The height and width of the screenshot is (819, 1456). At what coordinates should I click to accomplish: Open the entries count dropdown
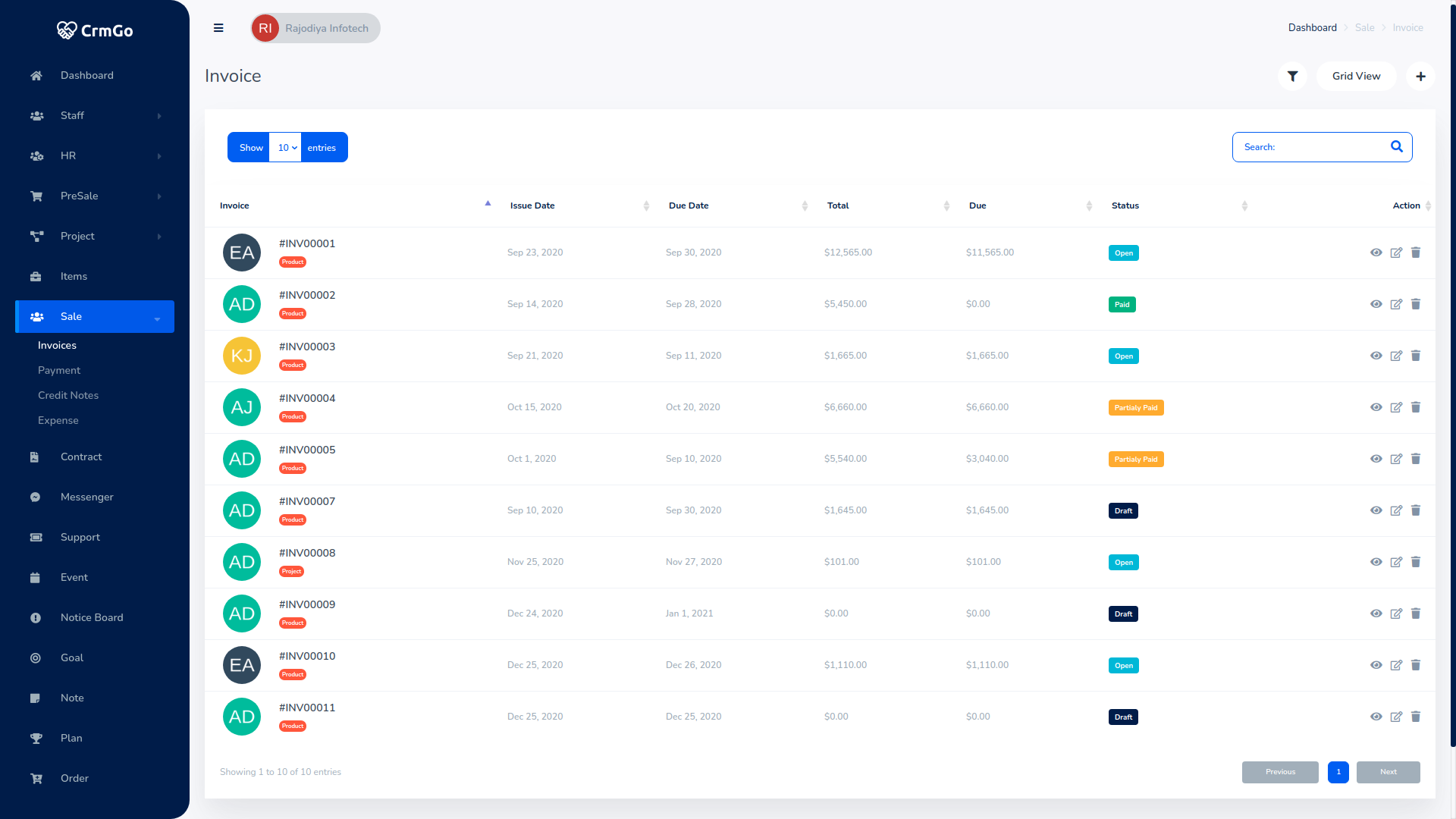coord(286,148)
